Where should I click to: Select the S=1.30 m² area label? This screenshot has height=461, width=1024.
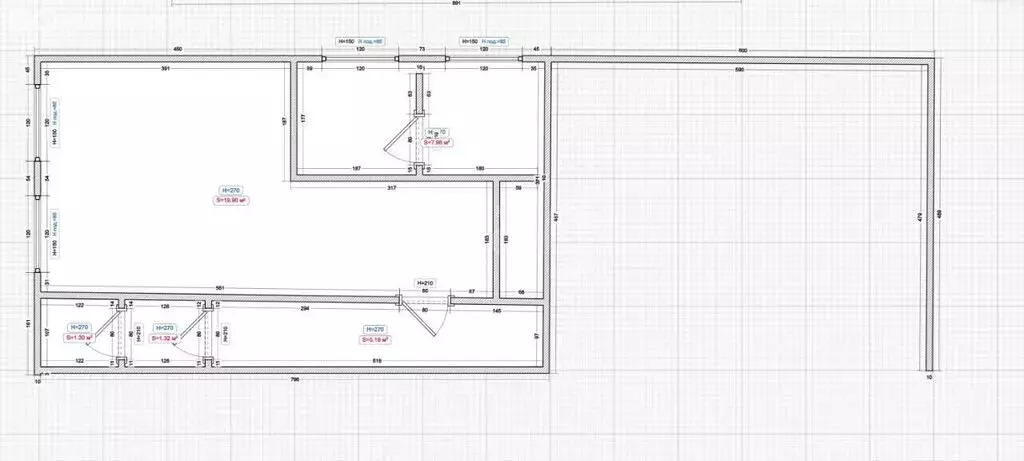pos(79,338)
